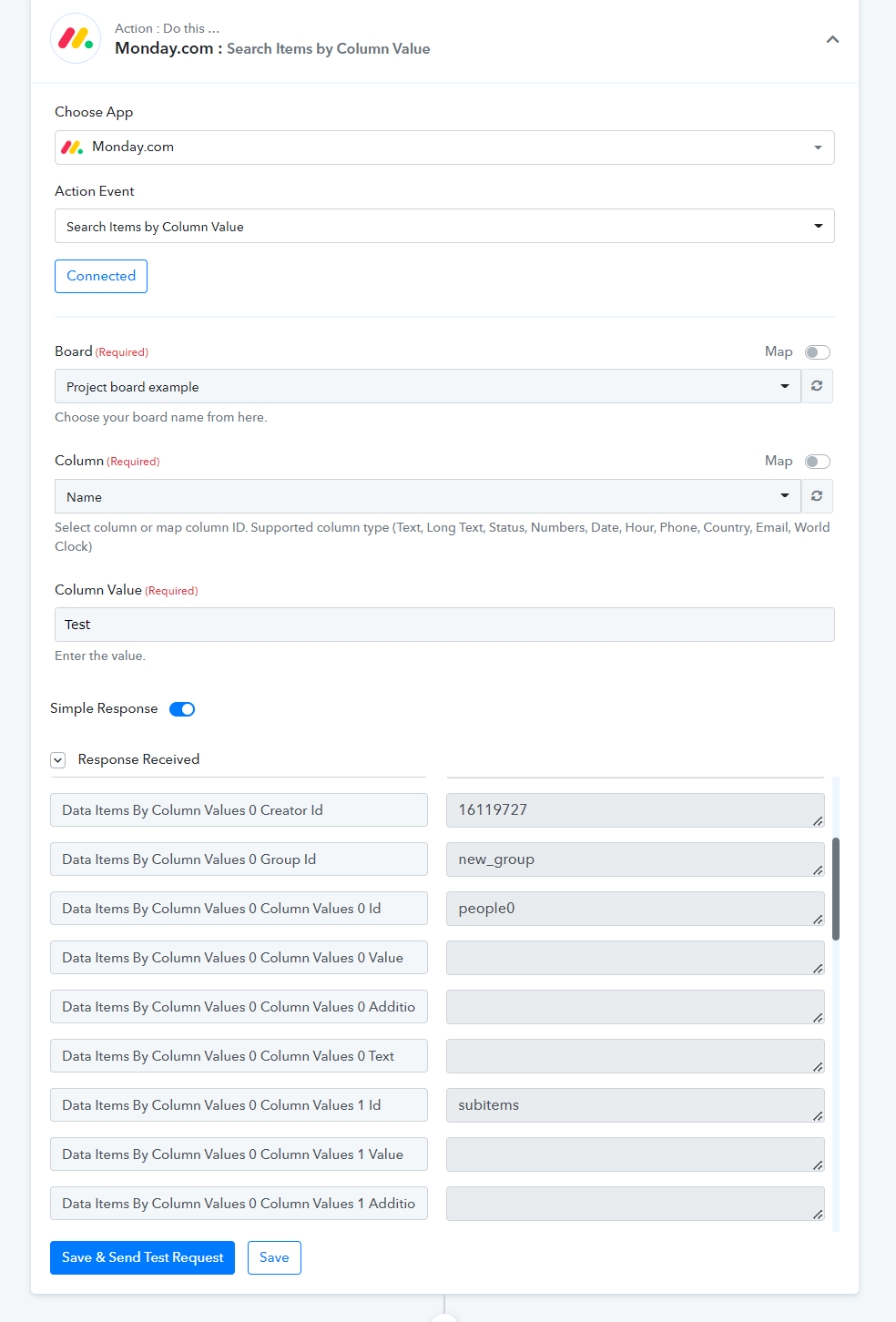This screenshot has width=896, height=1322.
Task: Click the Column Values 0 Value label field
Action: [x=239, y=958]
